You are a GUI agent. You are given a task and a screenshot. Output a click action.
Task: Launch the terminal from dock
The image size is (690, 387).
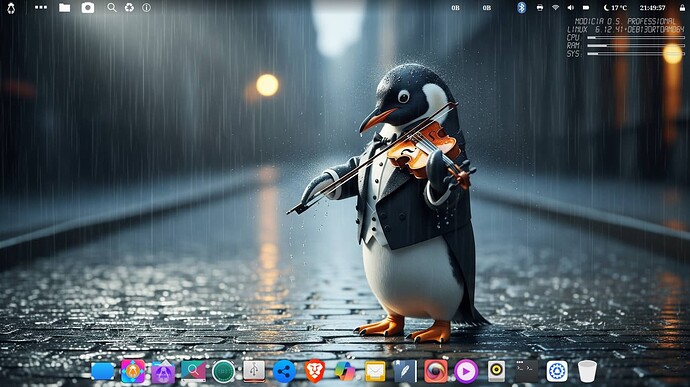point(527,371)
